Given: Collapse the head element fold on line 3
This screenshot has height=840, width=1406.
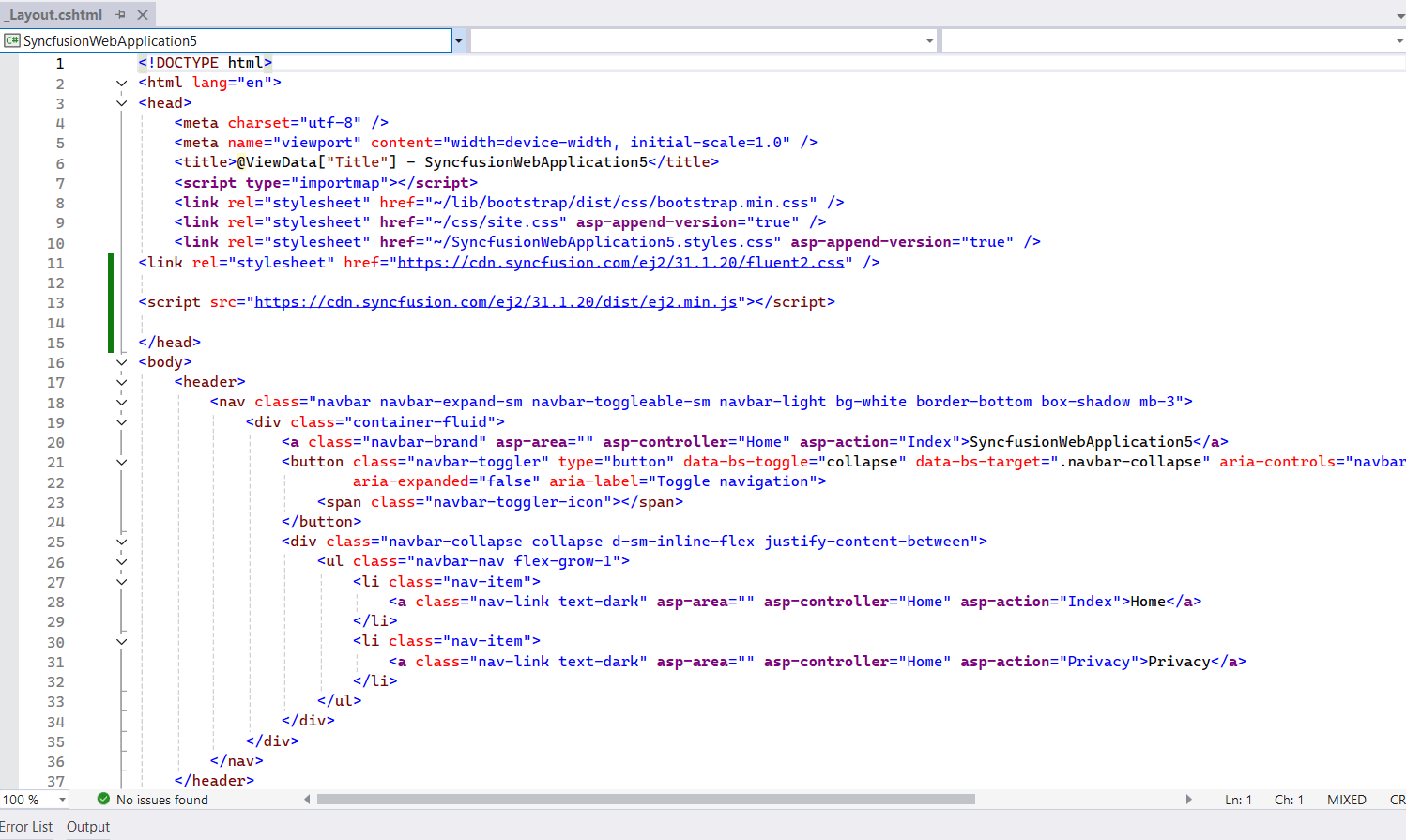Looking at the screenshot, I should pos(121,102).
